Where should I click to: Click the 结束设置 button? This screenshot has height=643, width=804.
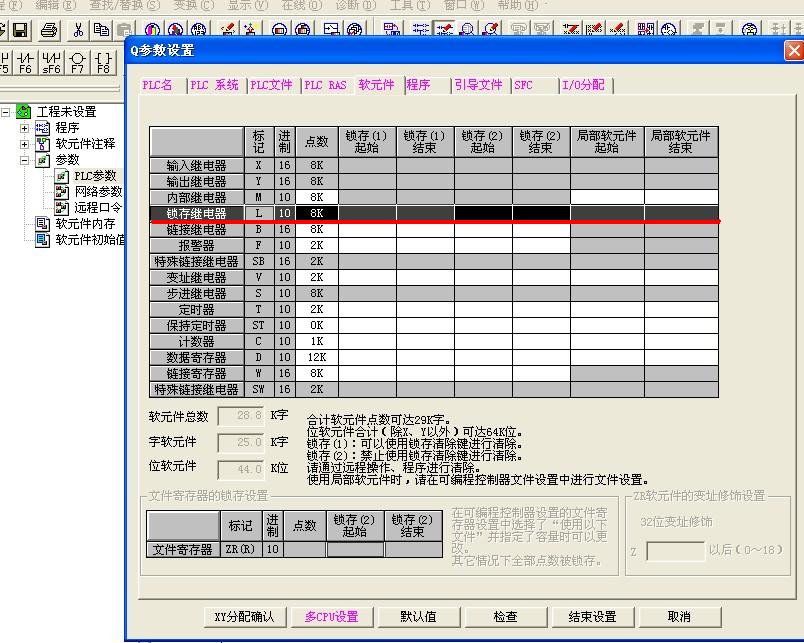pos(592,617)
